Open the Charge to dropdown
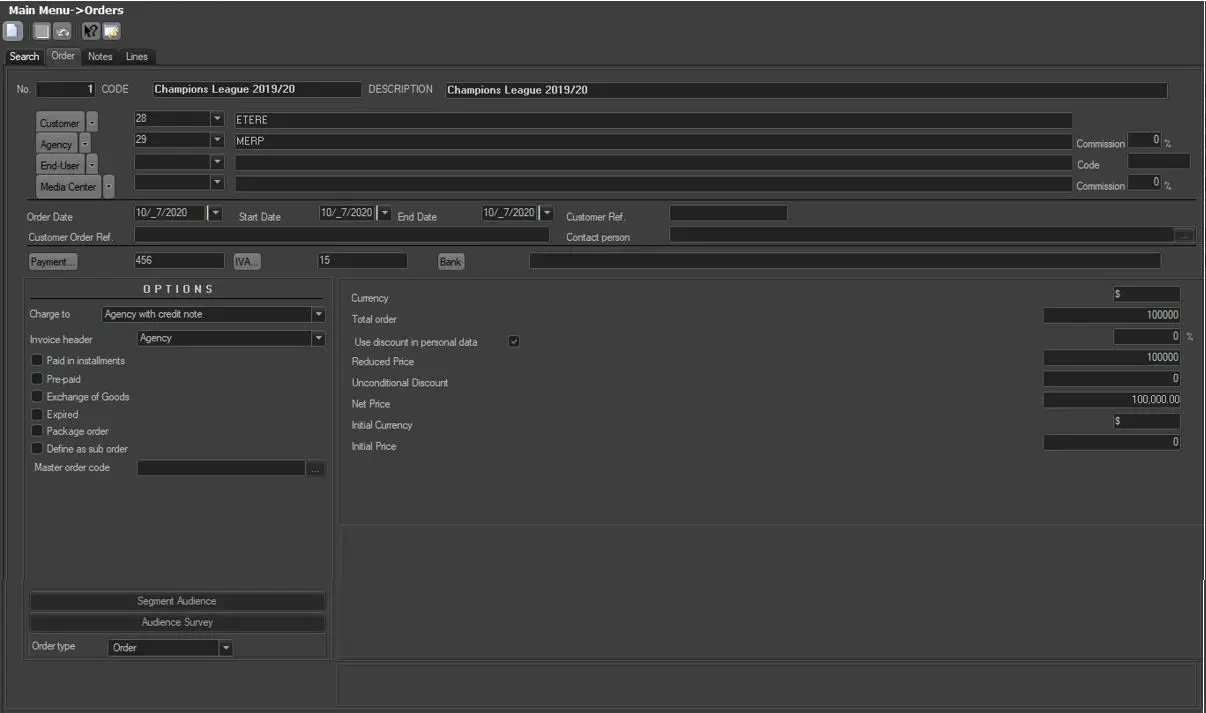 coord(318,314)
